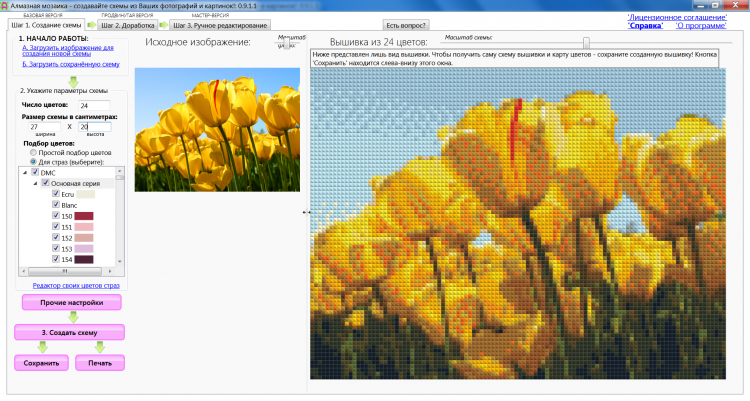Screen dimensions: 750x401
Task: Uncheck the Ecru color checkbox
Action: 56,194
